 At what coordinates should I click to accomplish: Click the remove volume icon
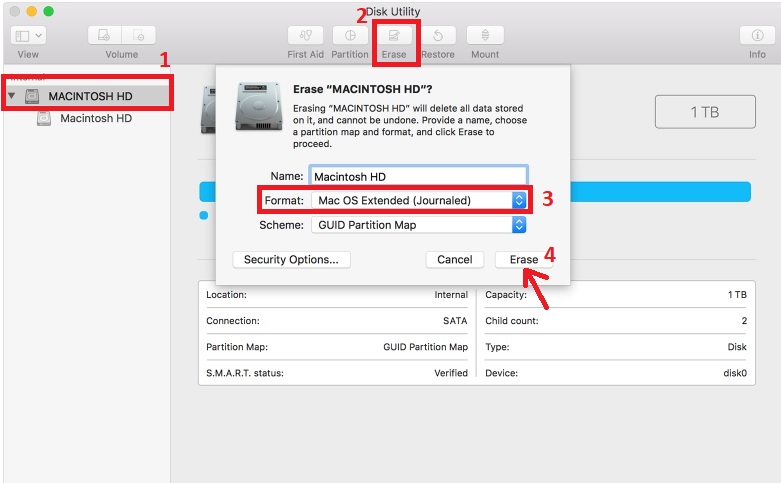[140, 35]
